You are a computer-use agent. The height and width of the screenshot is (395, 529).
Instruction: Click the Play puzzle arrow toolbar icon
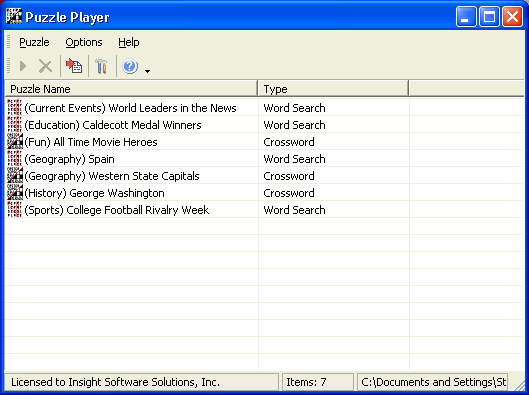[23, 66]
